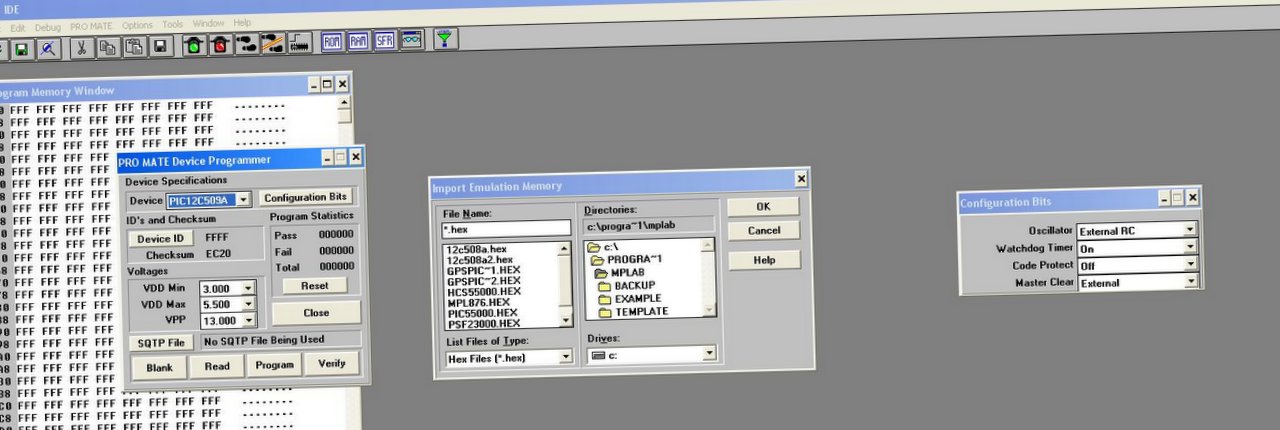The height and width of the screenshot is (430, 1280).
Task: Select the BACKUP folder
Action: pyautogui.click(x=628, y=285)
